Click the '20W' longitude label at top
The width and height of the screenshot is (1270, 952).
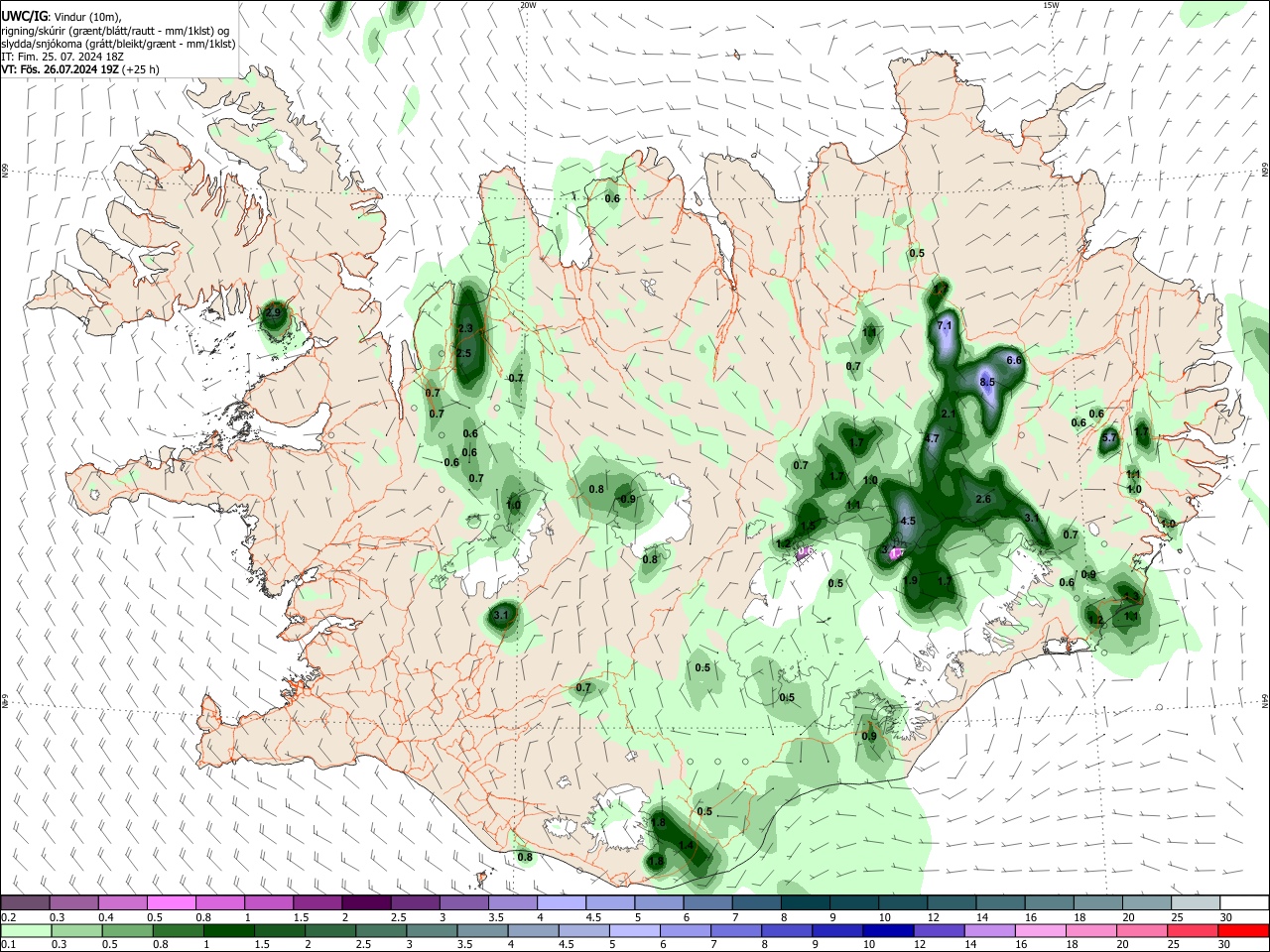pyautogui.click(x=528, y=5)
